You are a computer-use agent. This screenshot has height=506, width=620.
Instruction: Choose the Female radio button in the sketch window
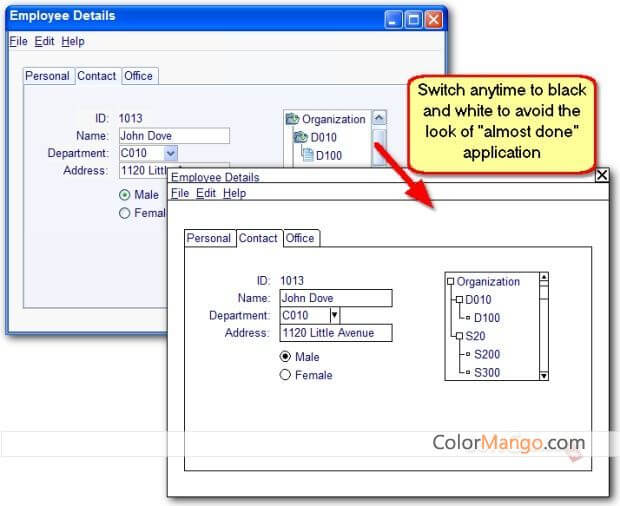point(285,375)
